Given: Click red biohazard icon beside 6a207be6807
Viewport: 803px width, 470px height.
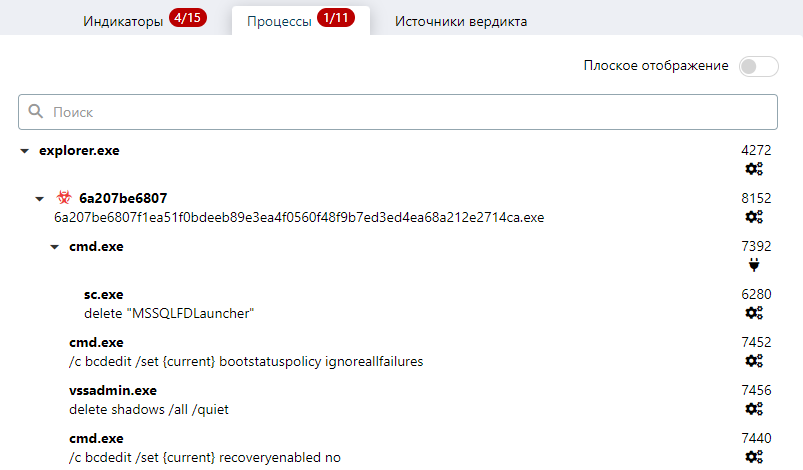Looking at the screenshot, I should tap(64, 198).
